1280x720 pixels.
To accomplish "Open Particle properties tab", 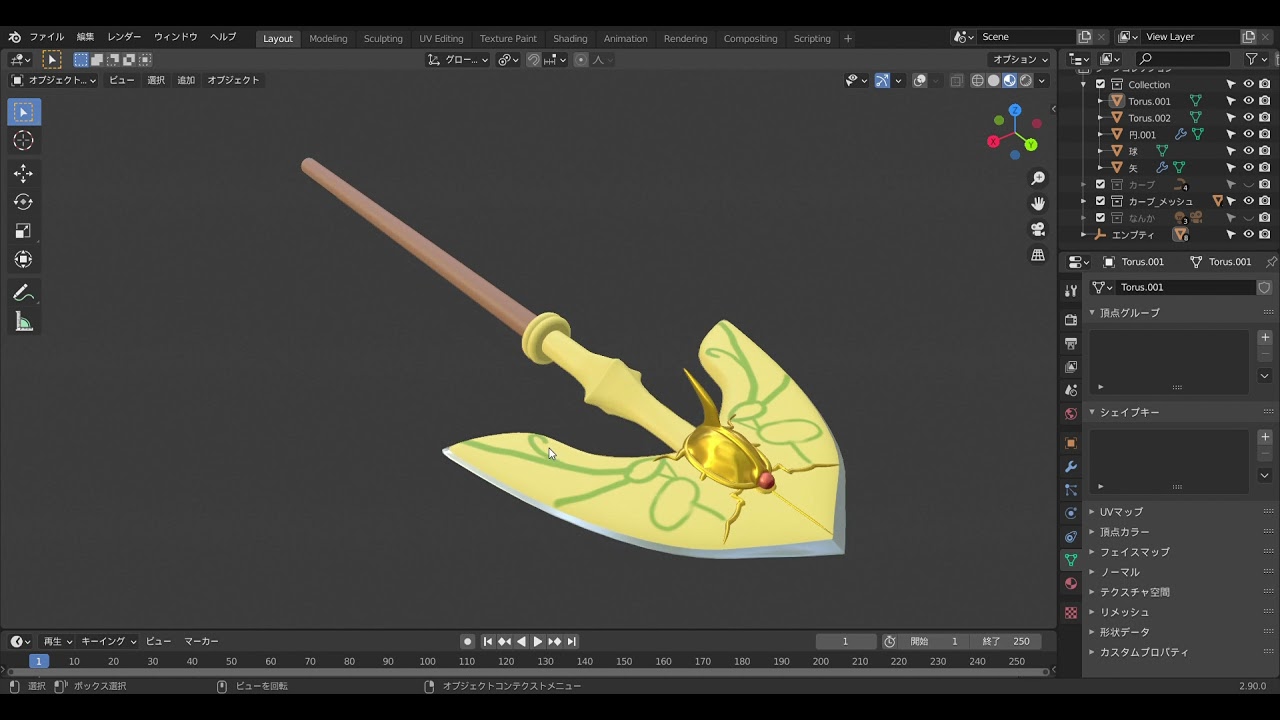I will tap(1071, 490).
